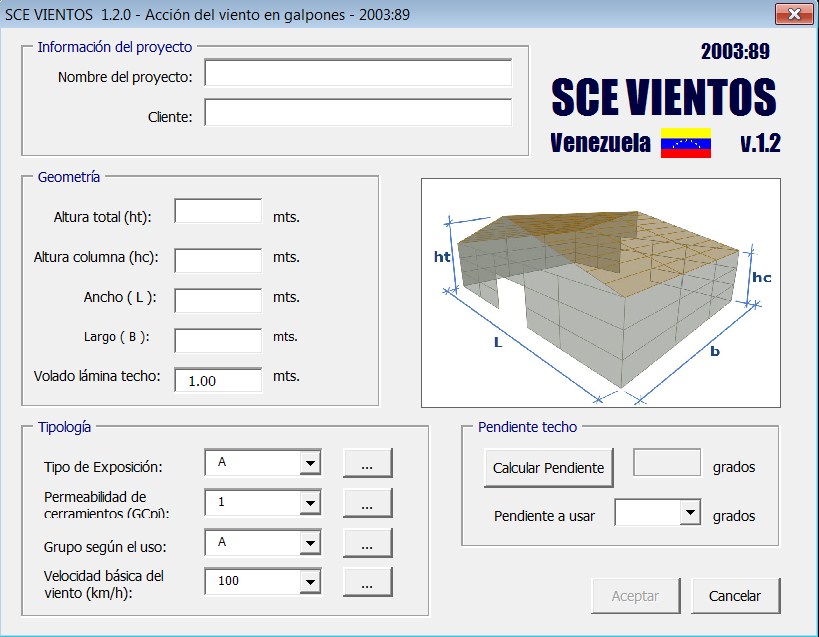Focus the Altura columna (hc) field
Screen dimensions: 819x637
[x=218, y=260]
